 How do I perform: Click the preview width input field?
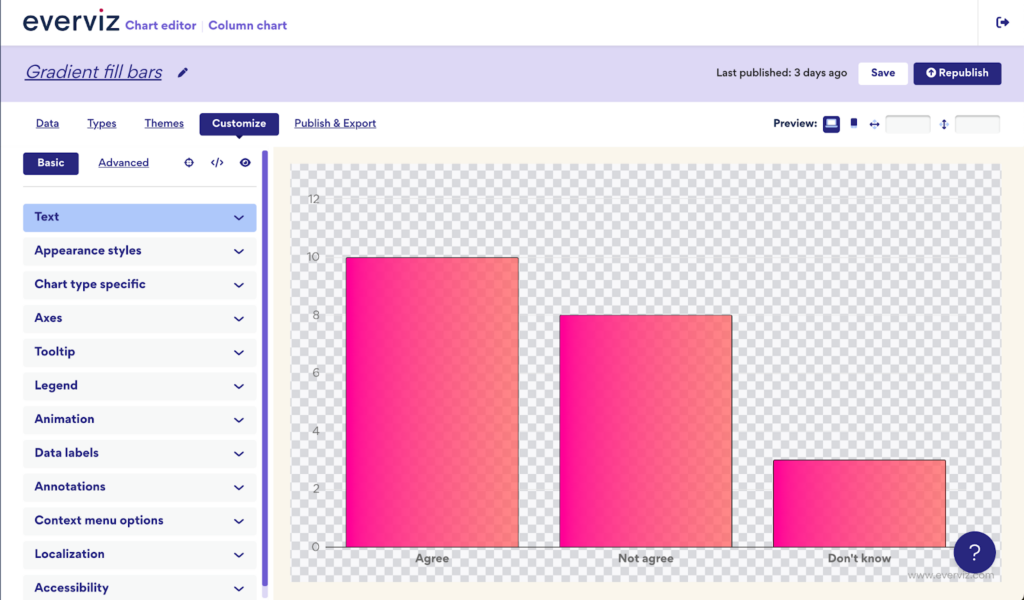[908, 124]
